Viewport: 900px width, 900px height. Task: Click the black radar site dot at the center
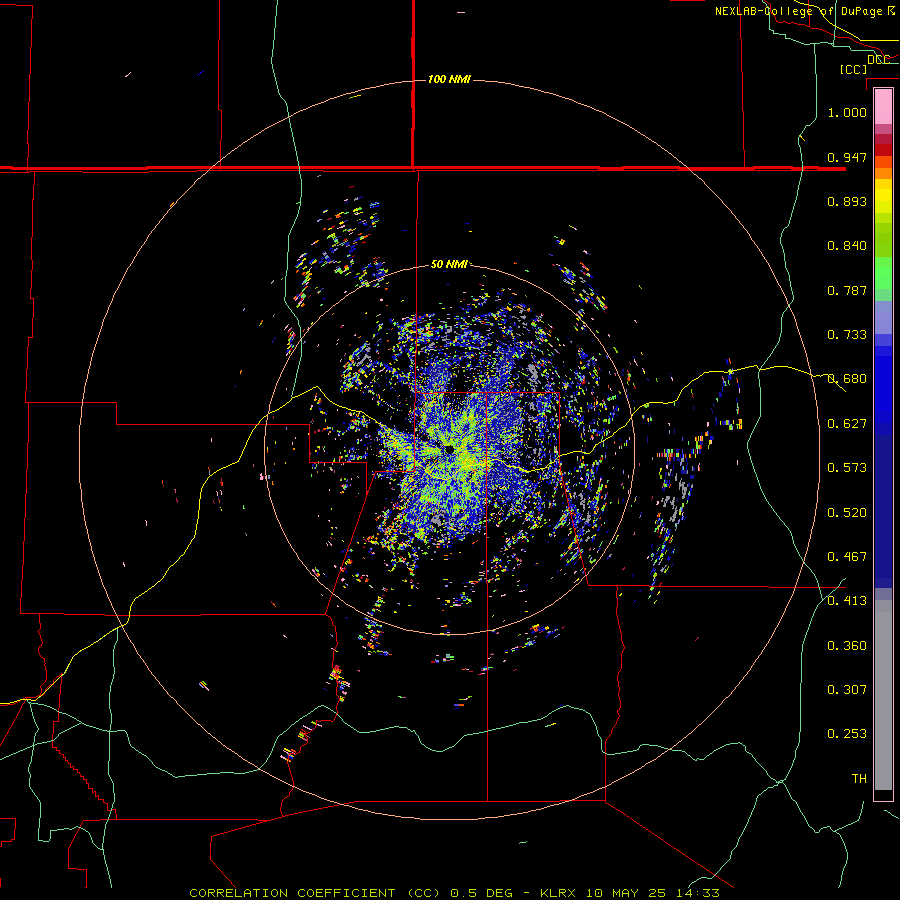(449, 449)
